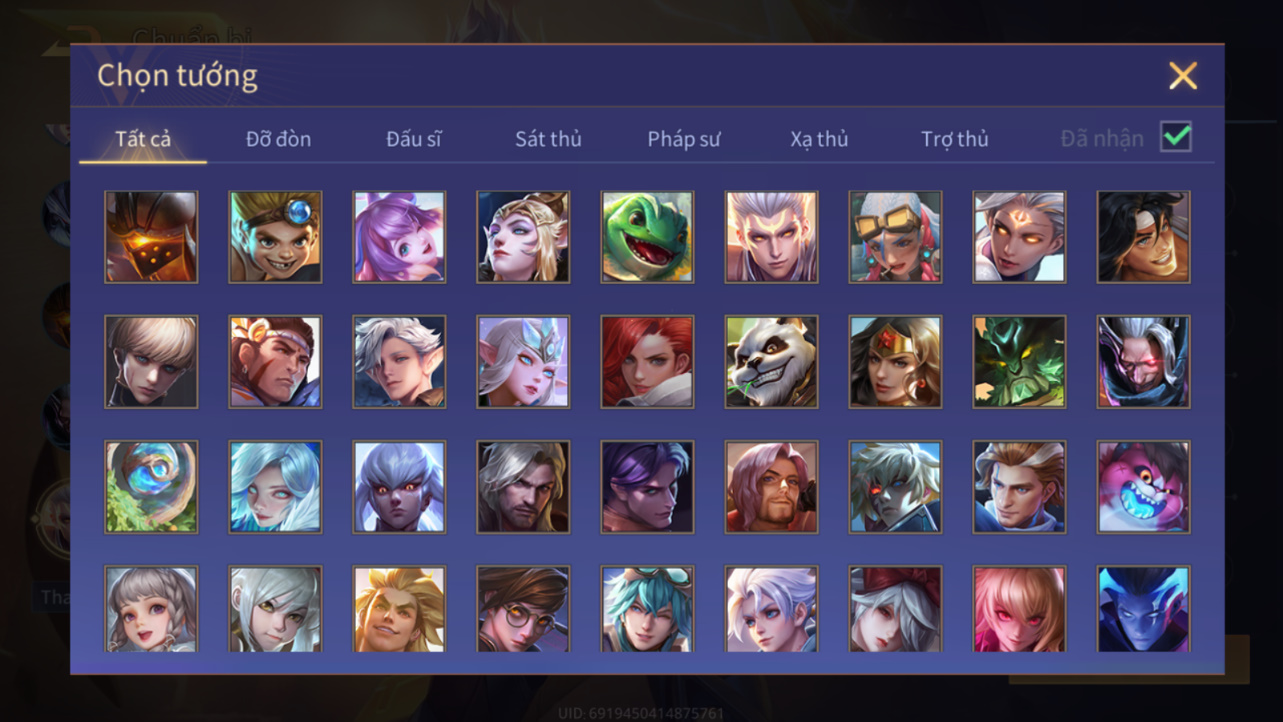The height and width of the screenshot is (722, 1283).
Task: Pick the hero wearing round glasses
Action: click(523, 609)
